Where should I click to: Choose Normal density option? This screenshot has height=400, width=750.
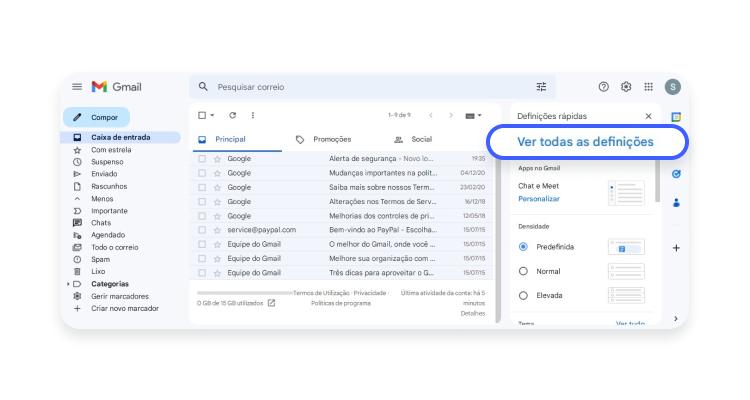(x=523, y=271)
